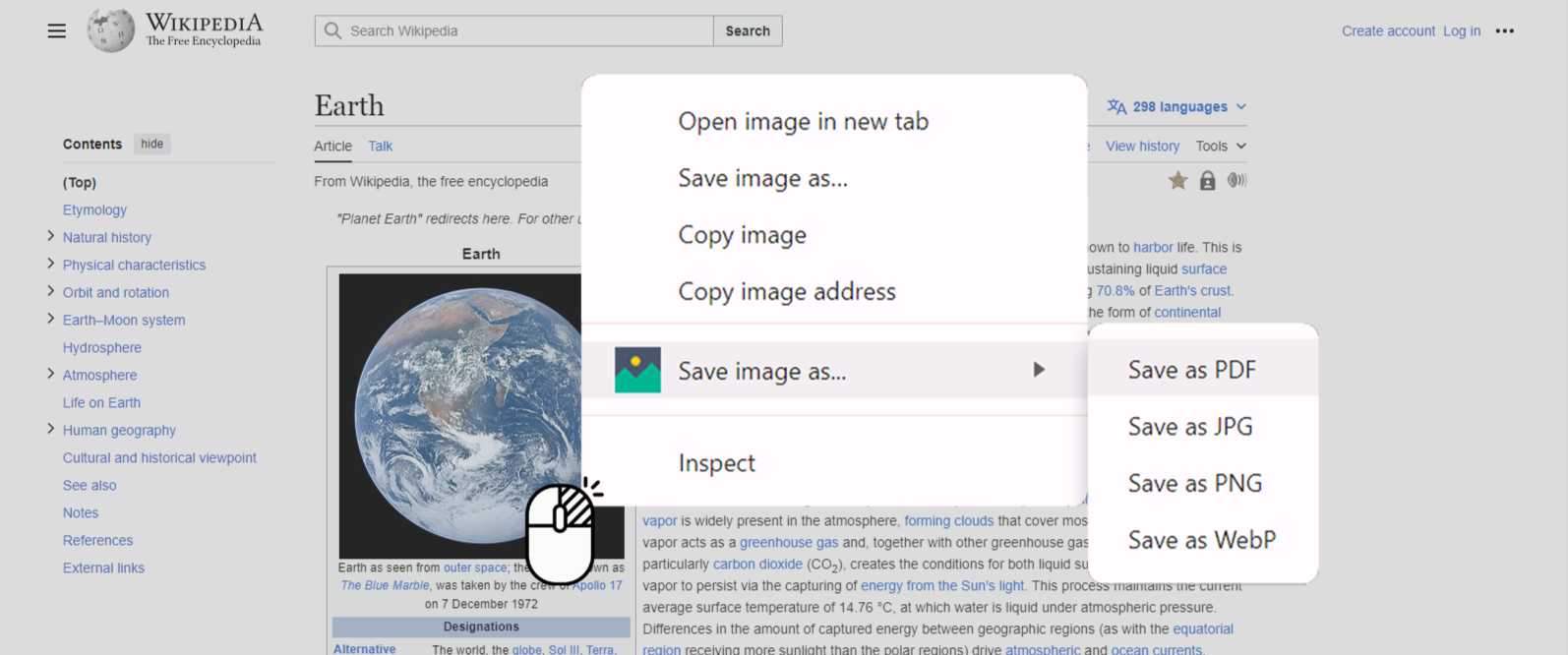Expand the Natural history section
Screen dimensions: 1568x655
click(50, 236)
